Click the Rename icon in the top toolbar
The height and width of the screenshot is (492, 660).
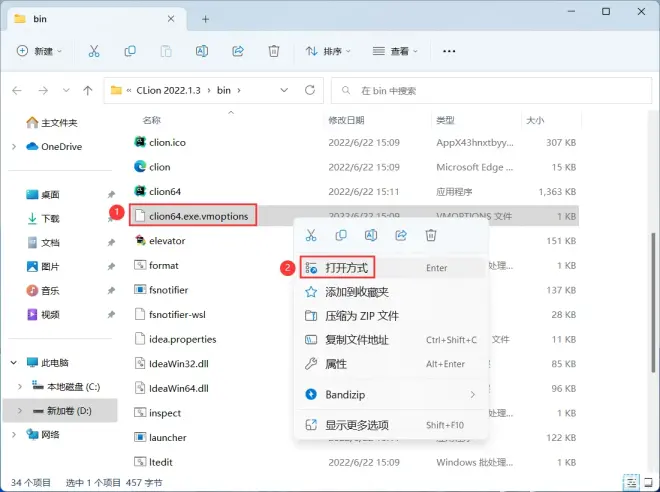pos(202,51)
